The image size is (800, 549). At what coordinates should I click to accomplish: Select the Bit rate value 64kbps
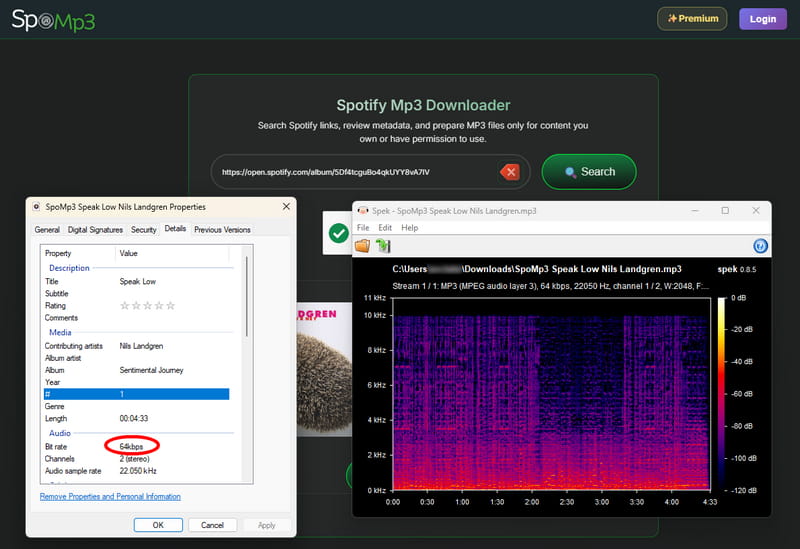(x=131, y=446)
